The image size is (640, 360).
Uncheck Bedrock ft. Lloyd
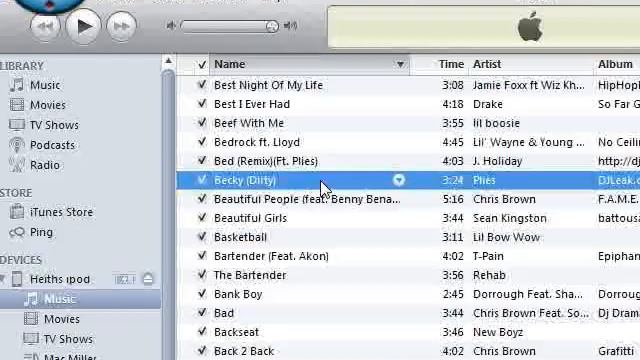click(202, 142)
